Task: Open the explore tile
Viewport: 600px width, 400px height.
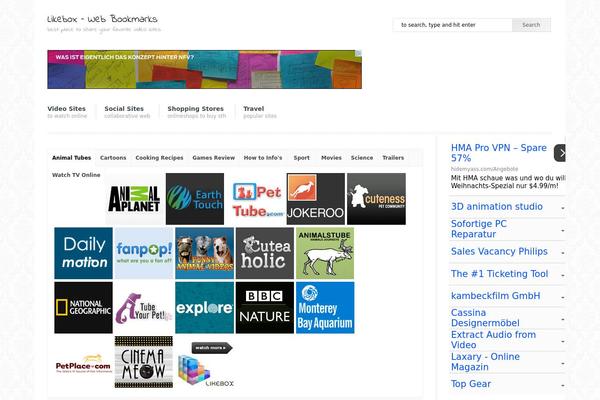Action: (204, 308)
